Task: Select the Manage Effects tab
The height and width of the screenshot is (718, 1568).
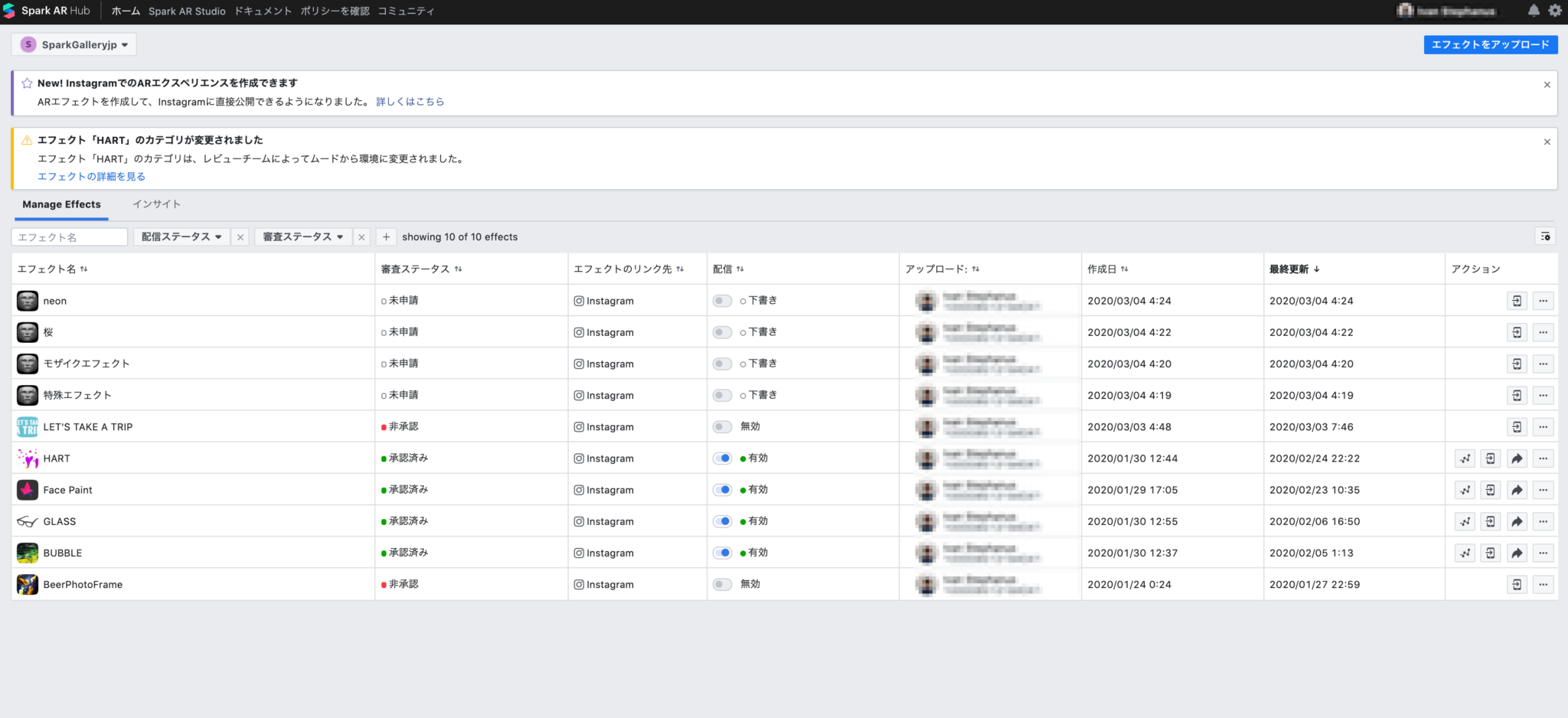Action: (x=61, y=204)
